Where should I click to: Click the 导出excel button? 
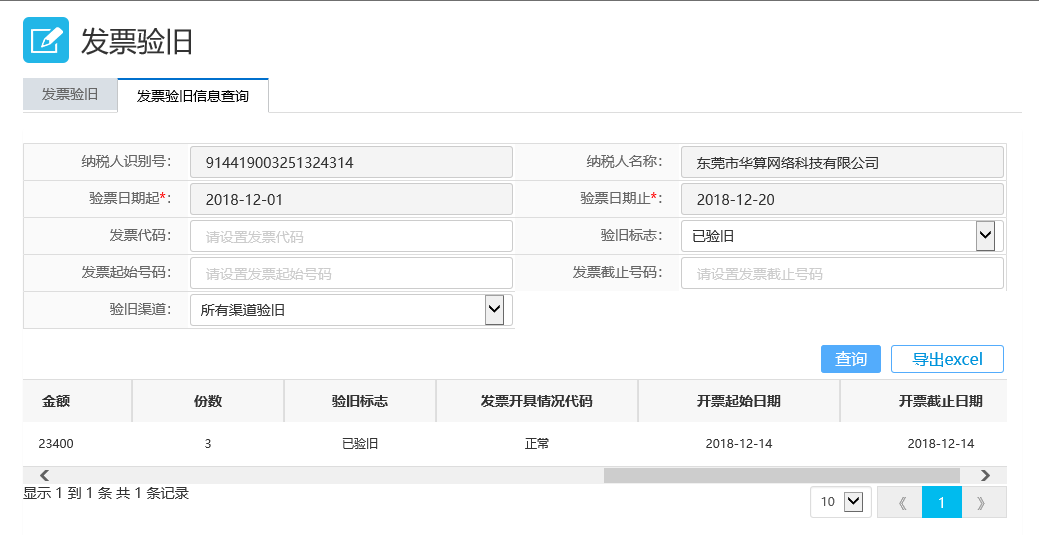pos(947,359)
